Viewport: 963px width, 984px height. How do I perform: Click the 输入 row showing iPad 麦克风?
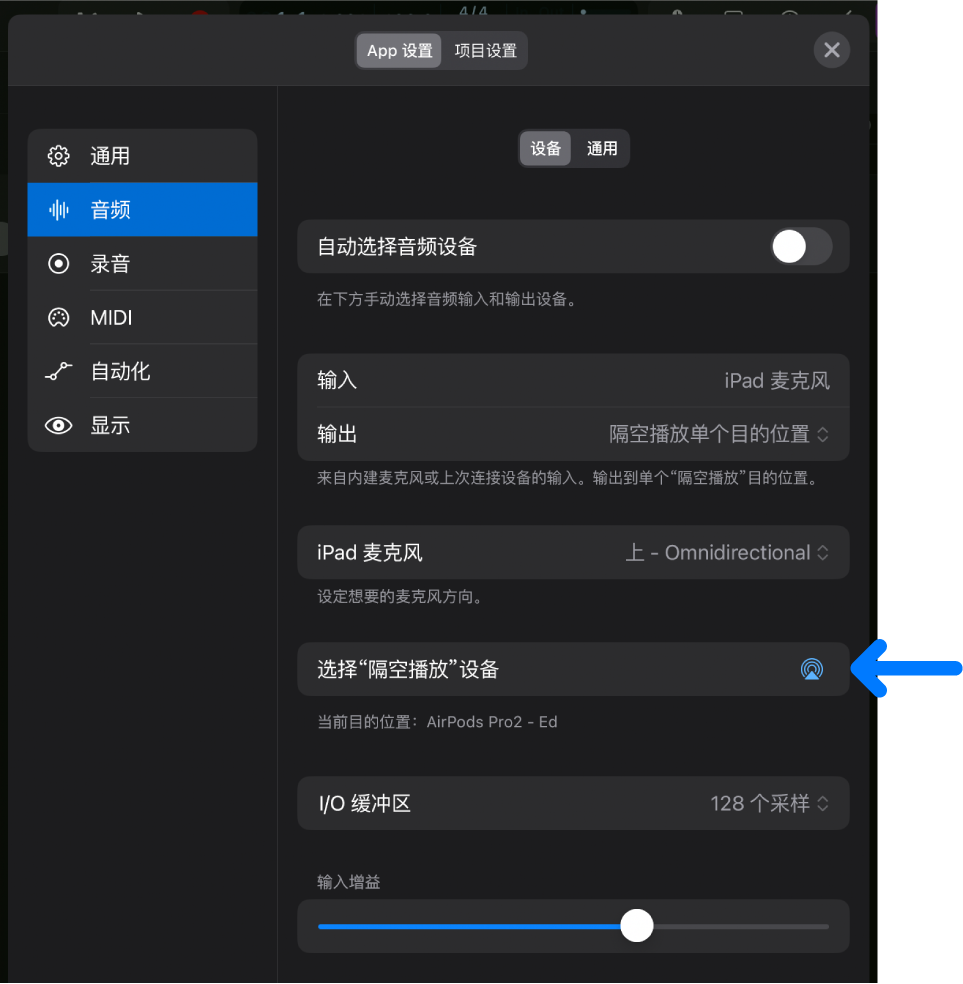(x=573, y=380)
